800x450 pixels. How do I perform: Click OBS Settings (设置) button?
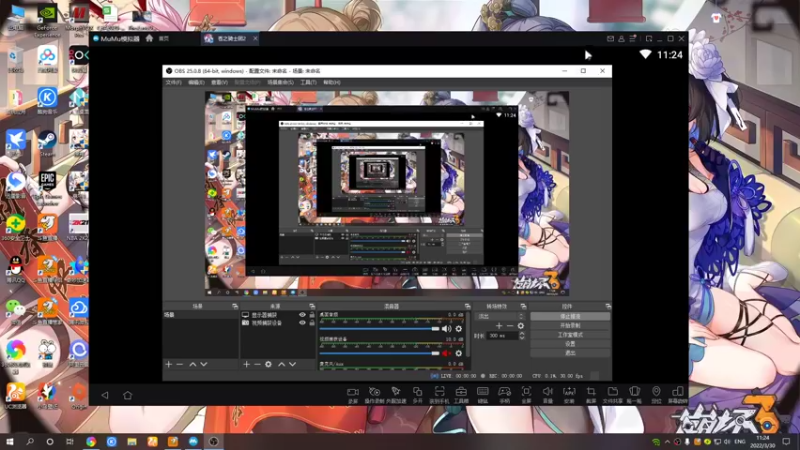pos(570,344)
